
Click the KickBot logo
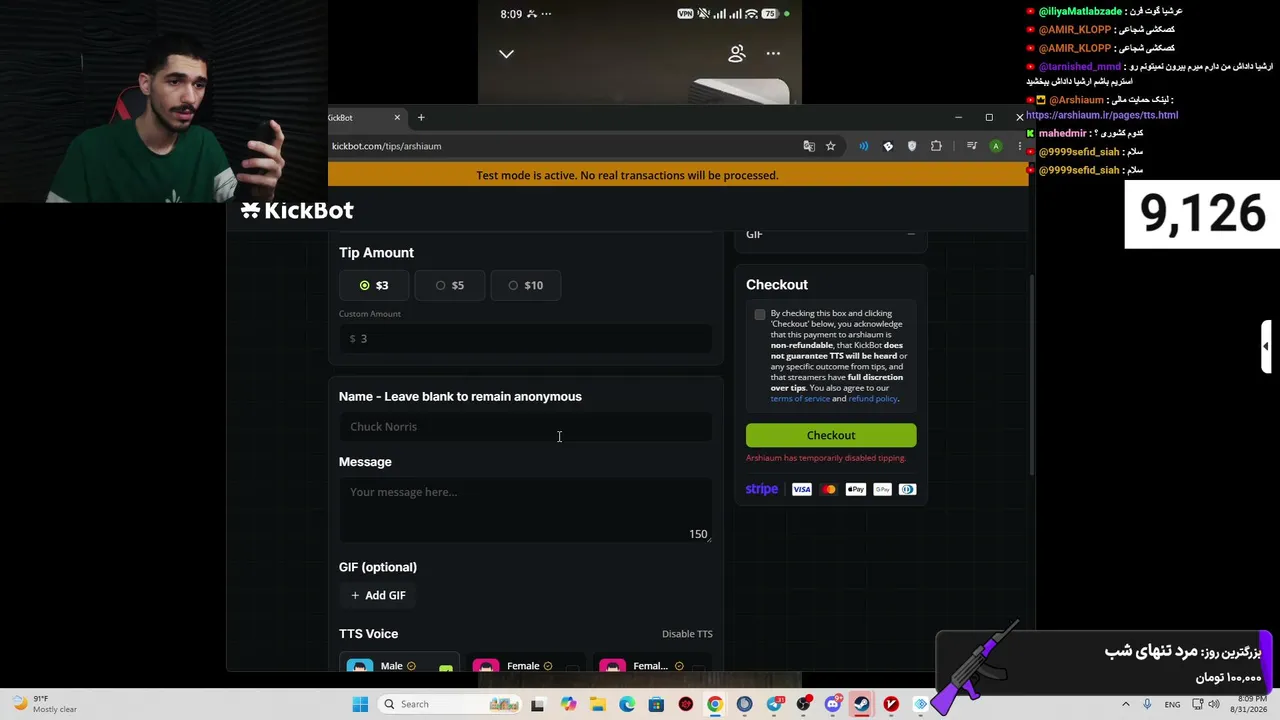297,210
